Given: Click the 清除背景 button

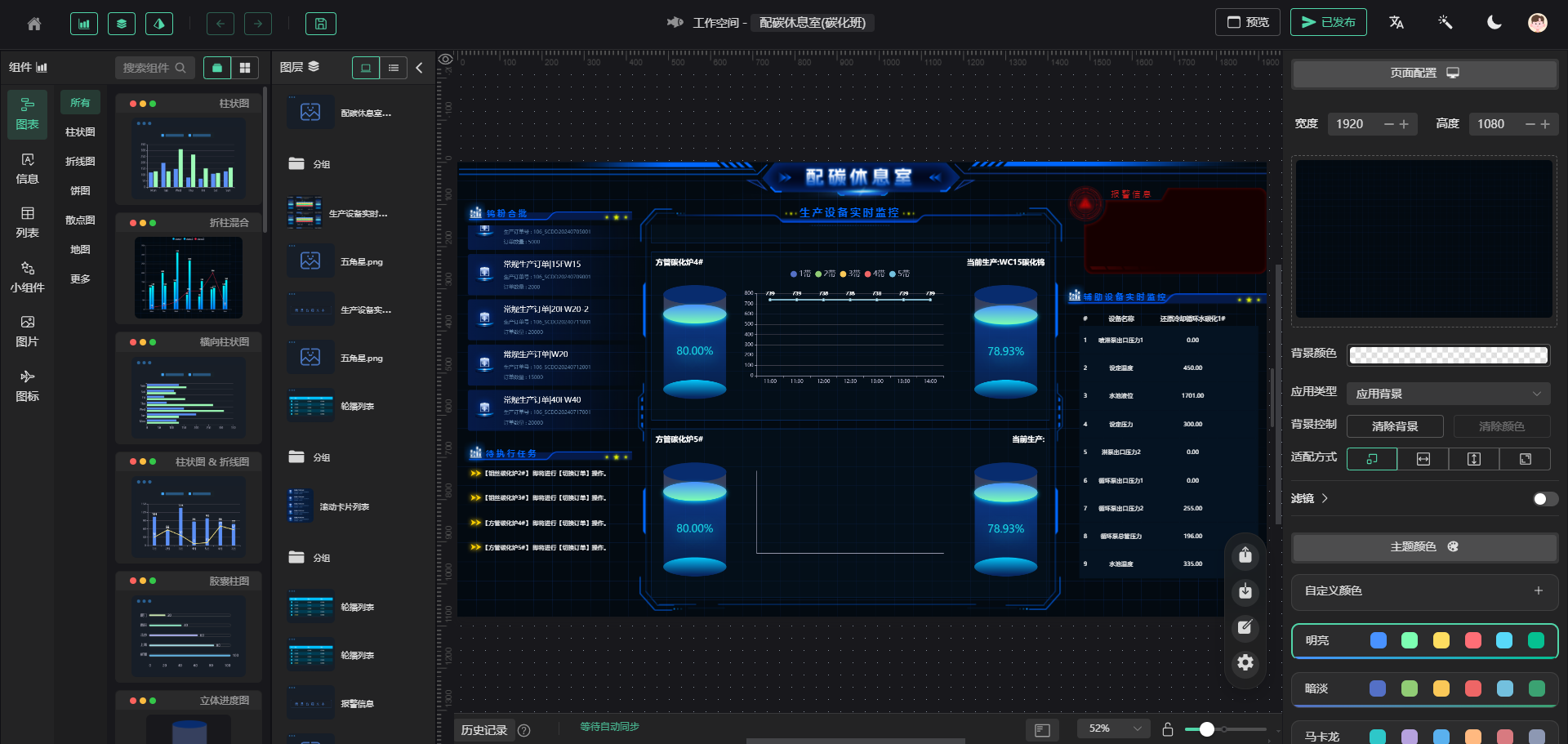Looking at the screenshot, I should pyautogui.click(x=1395, y=426).
